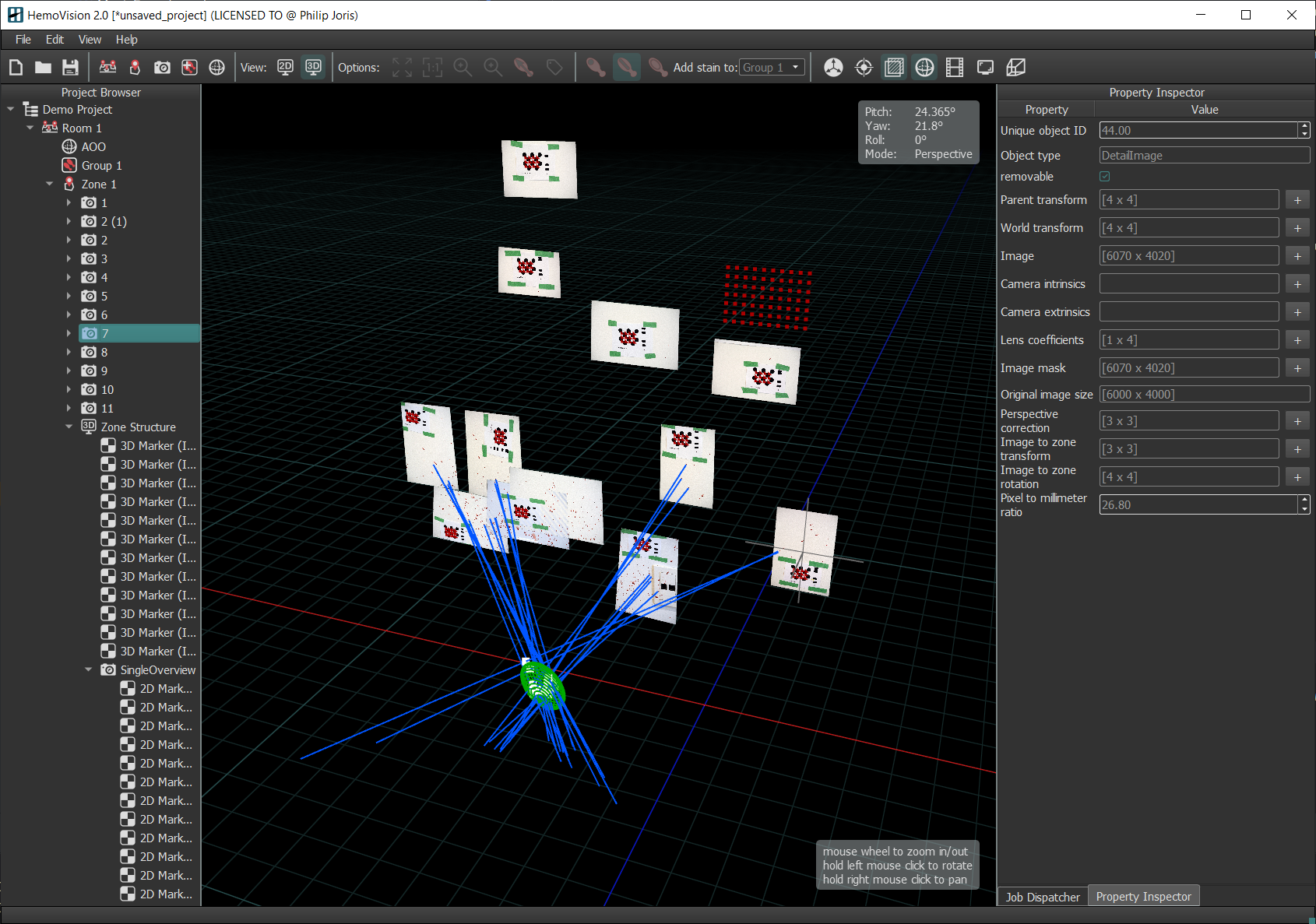Switch to the Job Dispatcher tab
Viewport: 1316px width, 924px height.
(x=1043, y=897)
